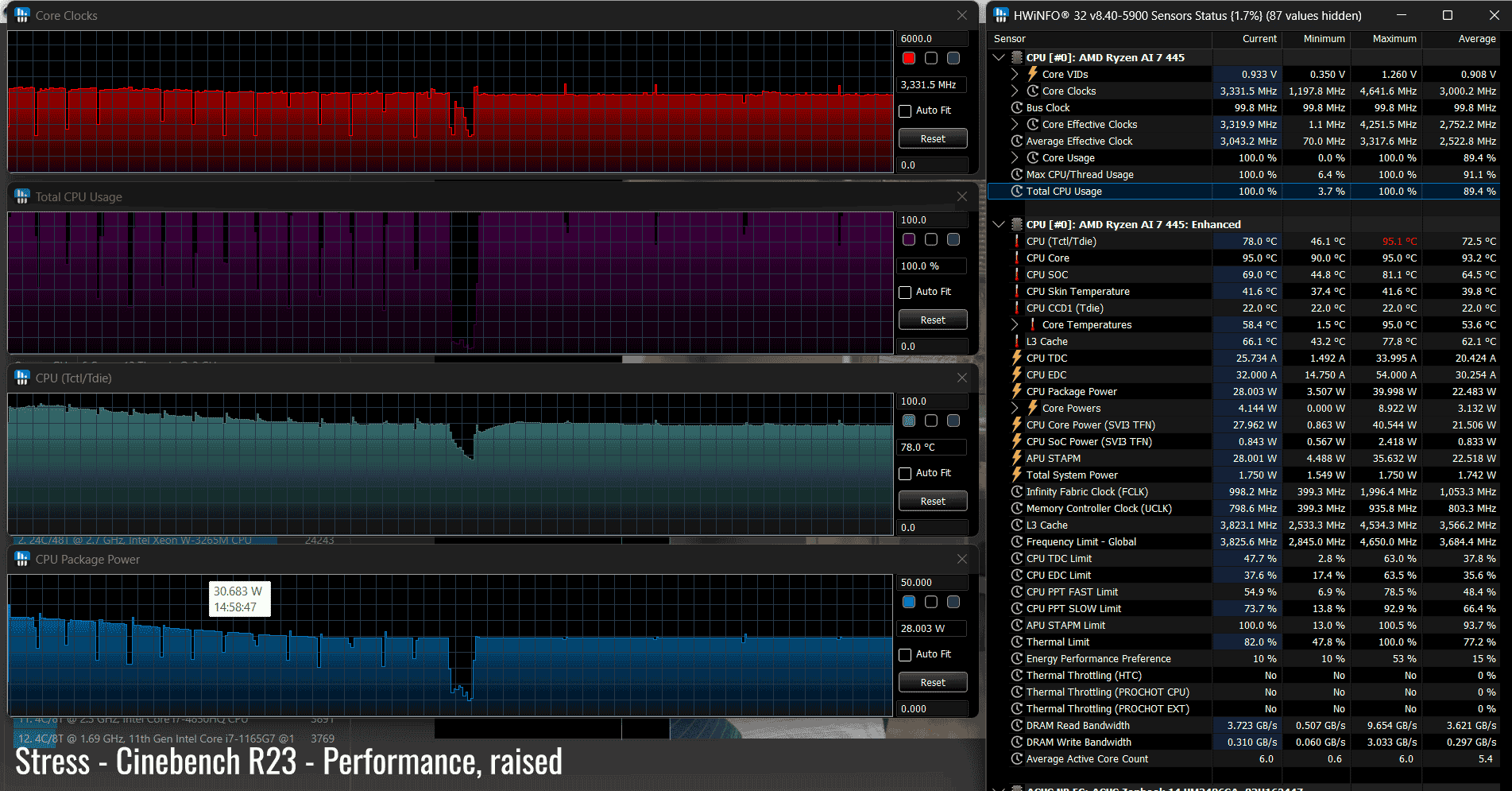This screenshot has width=1512, height=791.
Task: Enable Auto Fit in the Core Clocks graph
Action: pyautogui.click(x=905, y=111)
